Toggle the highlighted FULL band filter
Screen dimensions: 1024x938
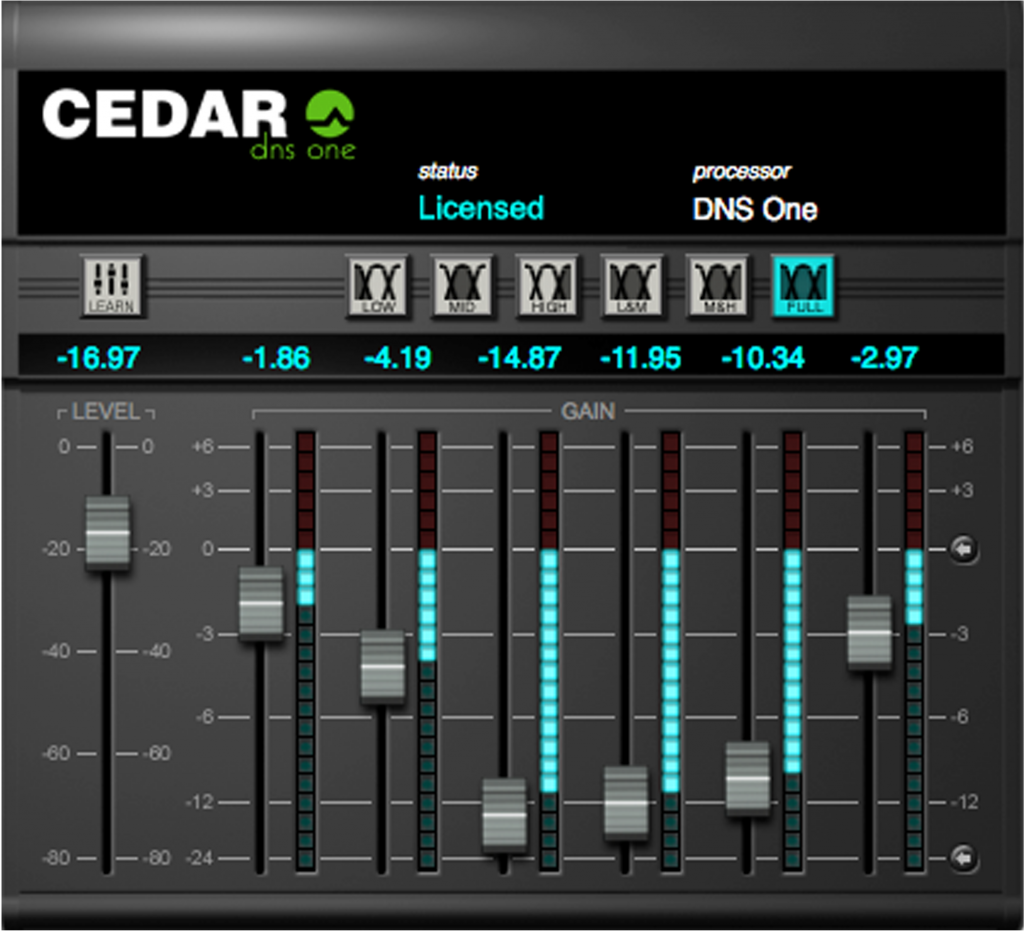(x=803, y=285)
